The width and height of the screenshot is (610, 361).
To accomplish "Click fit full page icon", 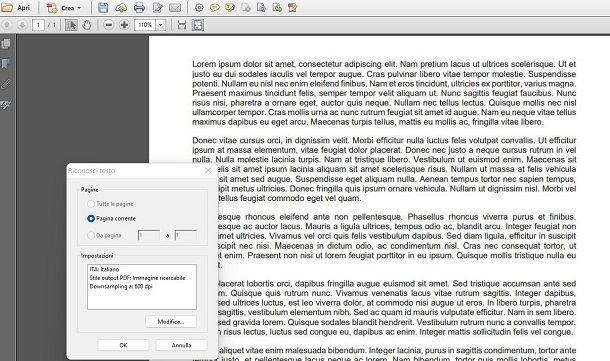I will [198, 25].
